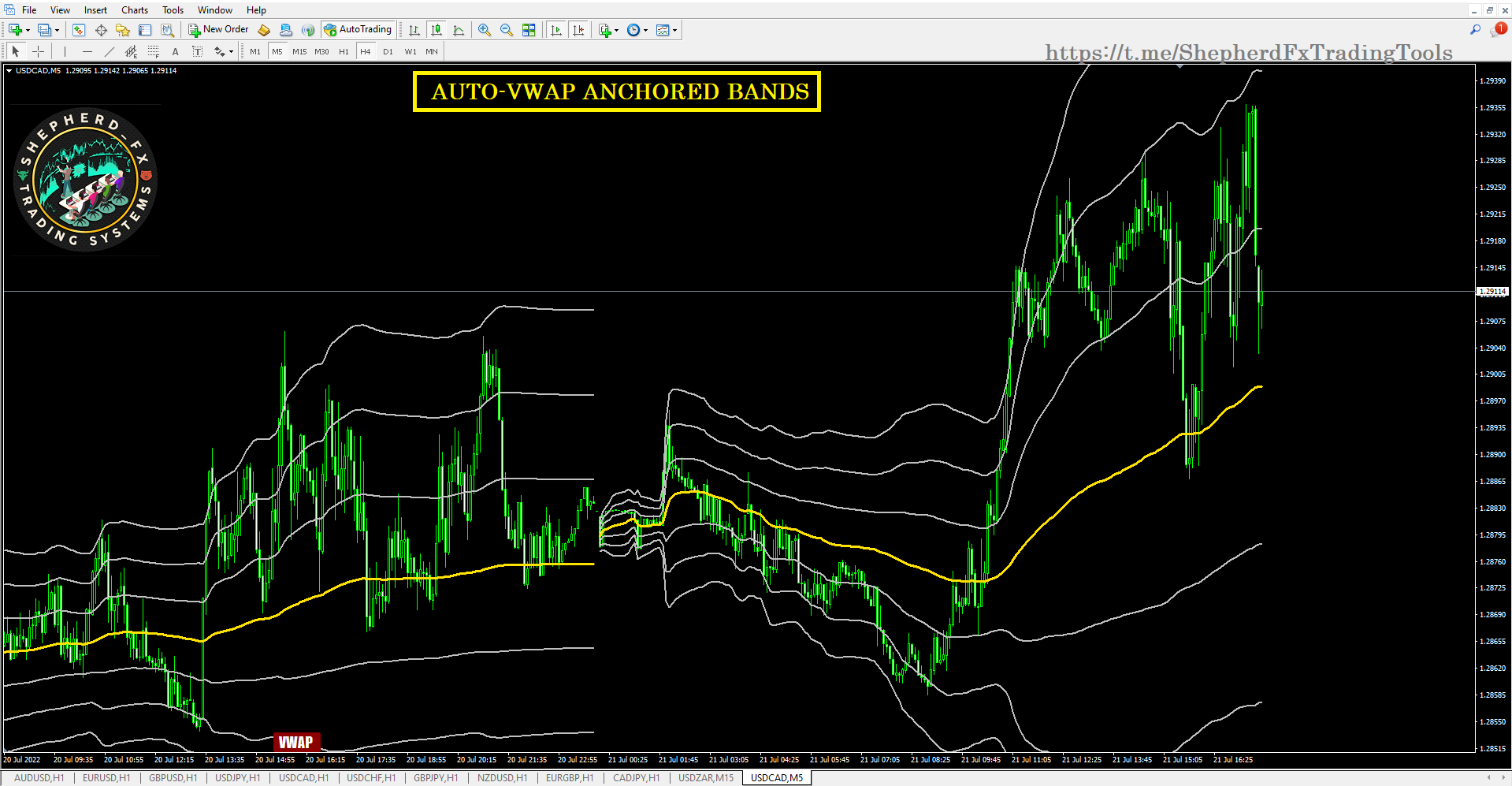
Task: Select the Horizontal Line drawing tool
Action: 87,51
